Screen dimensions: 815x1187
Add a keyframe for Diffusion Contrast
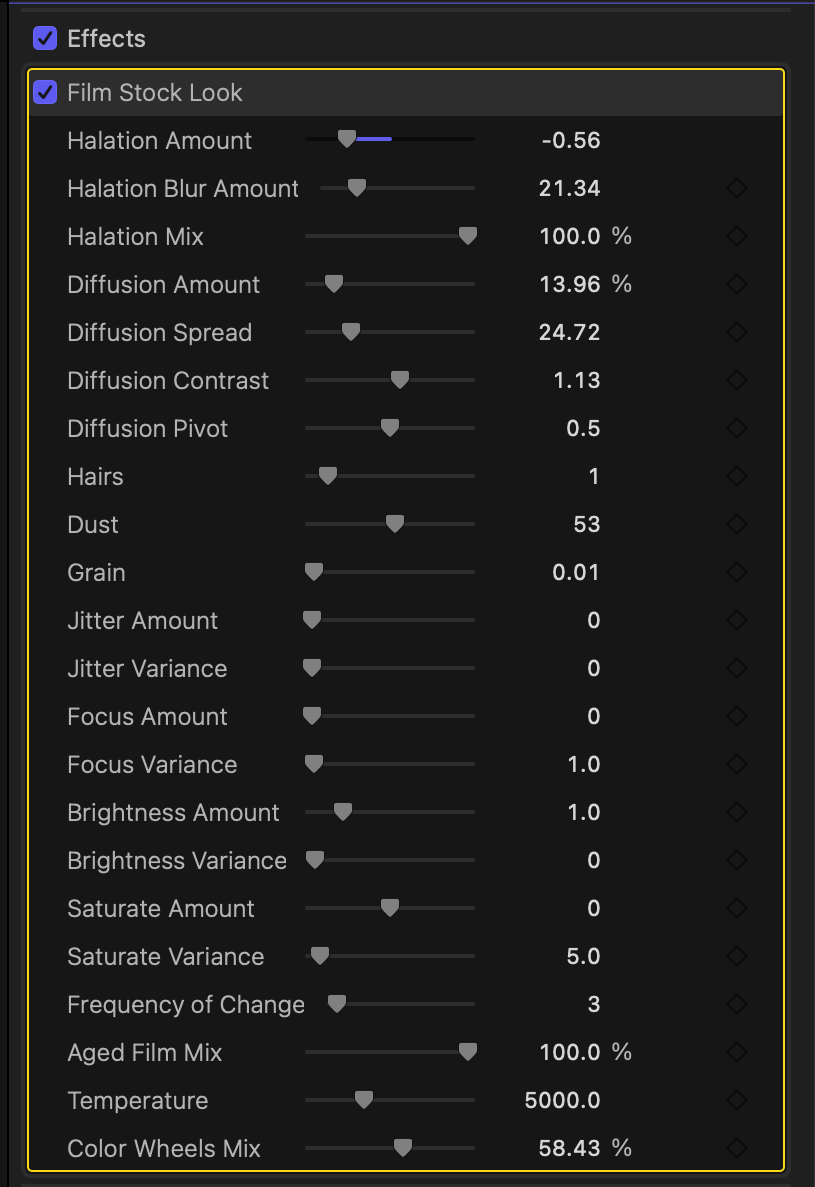(x=736, y=380)
